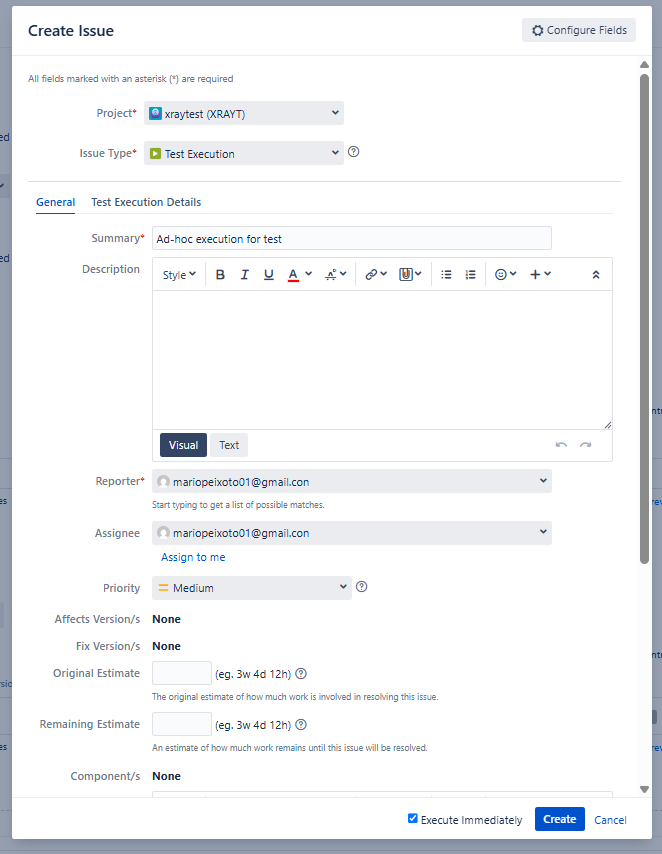Viewport: 662px width, 854px height.
Task: Open the text color picker
Action: [x=300, y=275]
